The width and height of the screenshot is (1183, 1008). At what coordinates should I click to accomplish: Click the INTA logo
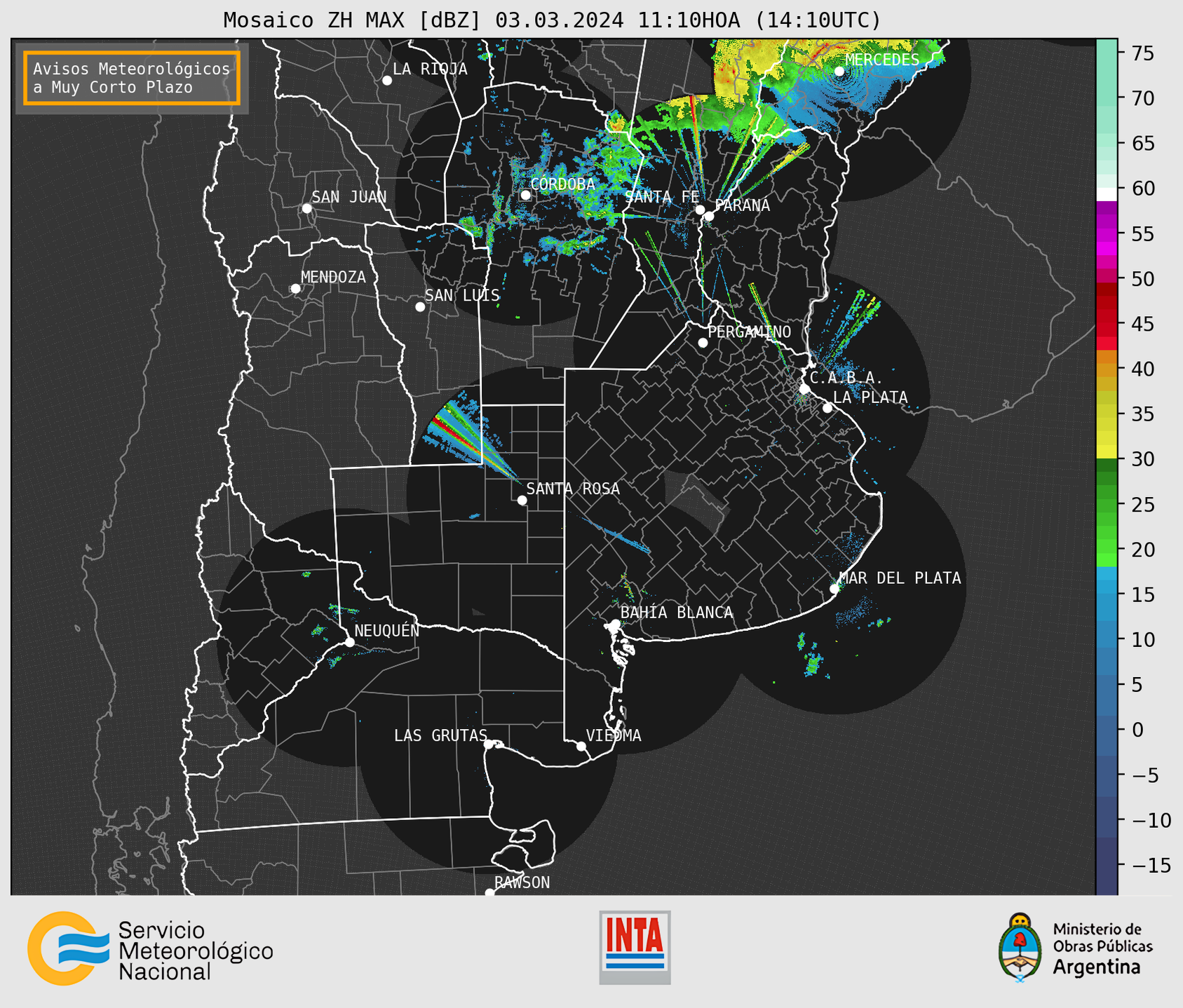tap(635, 947)
